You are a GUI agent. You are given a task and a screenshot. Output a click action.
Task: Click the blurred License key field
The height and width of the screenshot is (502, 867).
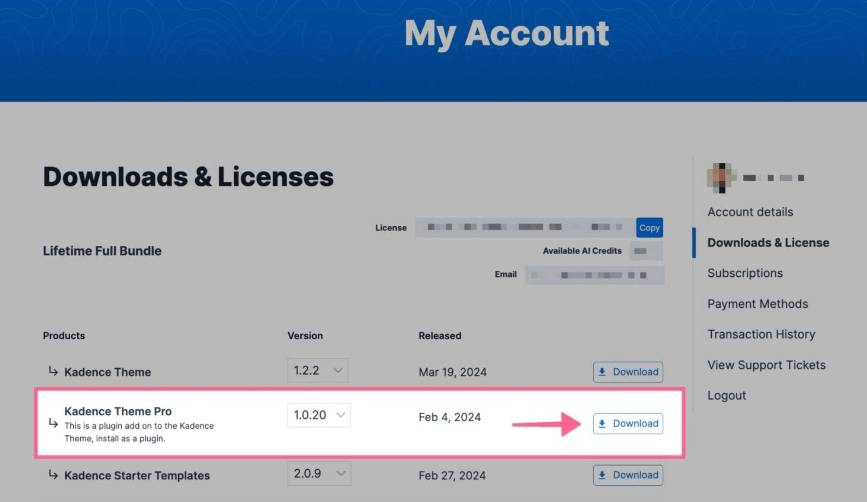pos(524,228)
